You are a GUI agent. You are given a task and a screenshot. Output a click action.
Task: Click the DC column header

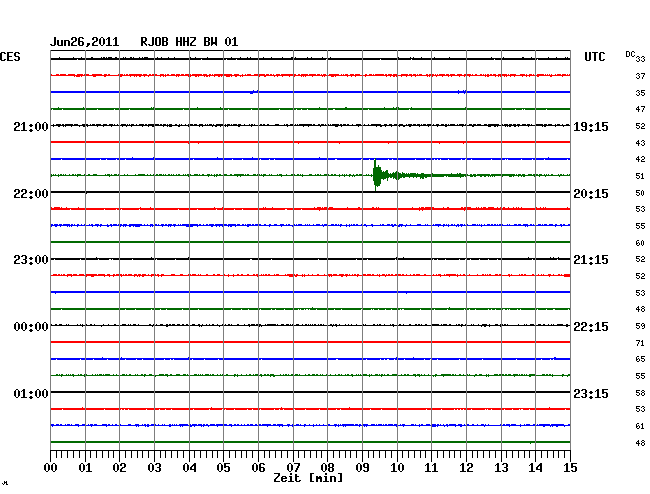[x=630, y=54]
